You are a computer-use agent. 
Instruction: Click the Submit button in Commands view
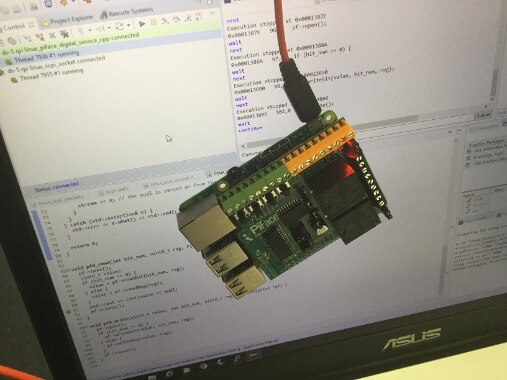[484, 116]
